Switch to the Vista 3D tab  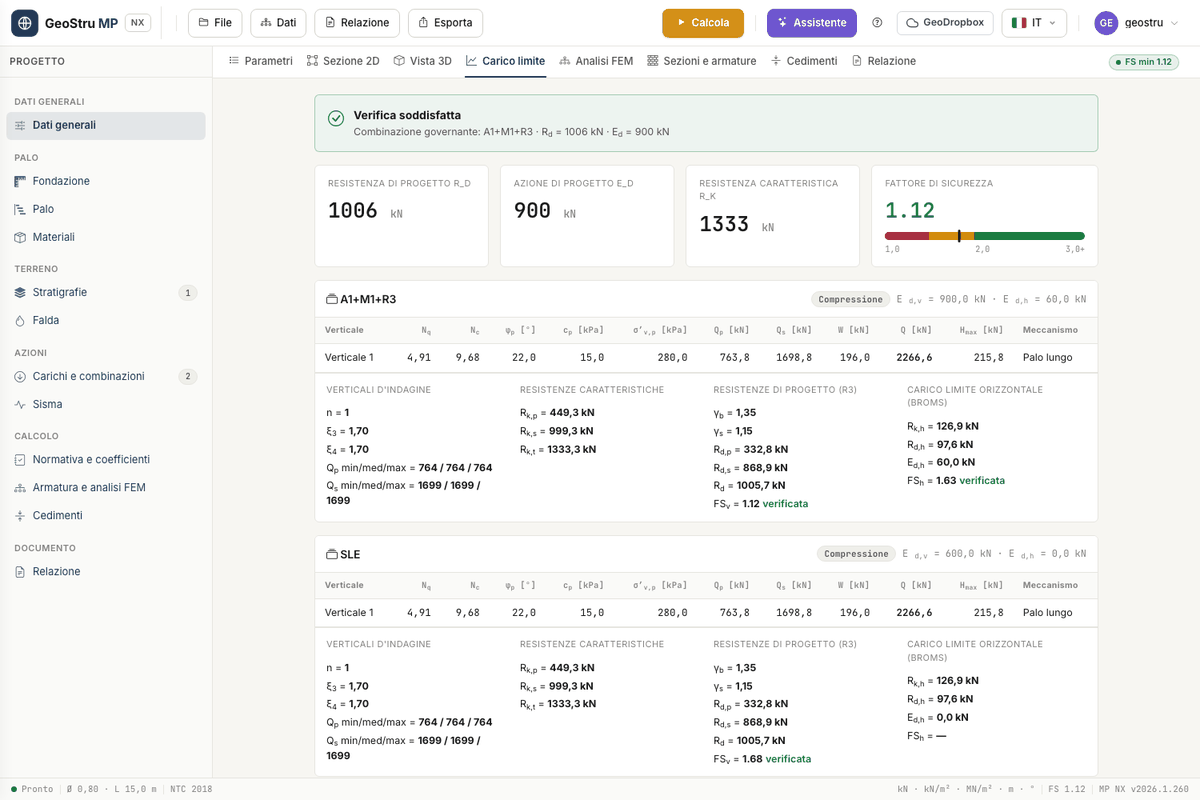click(422, 61)
